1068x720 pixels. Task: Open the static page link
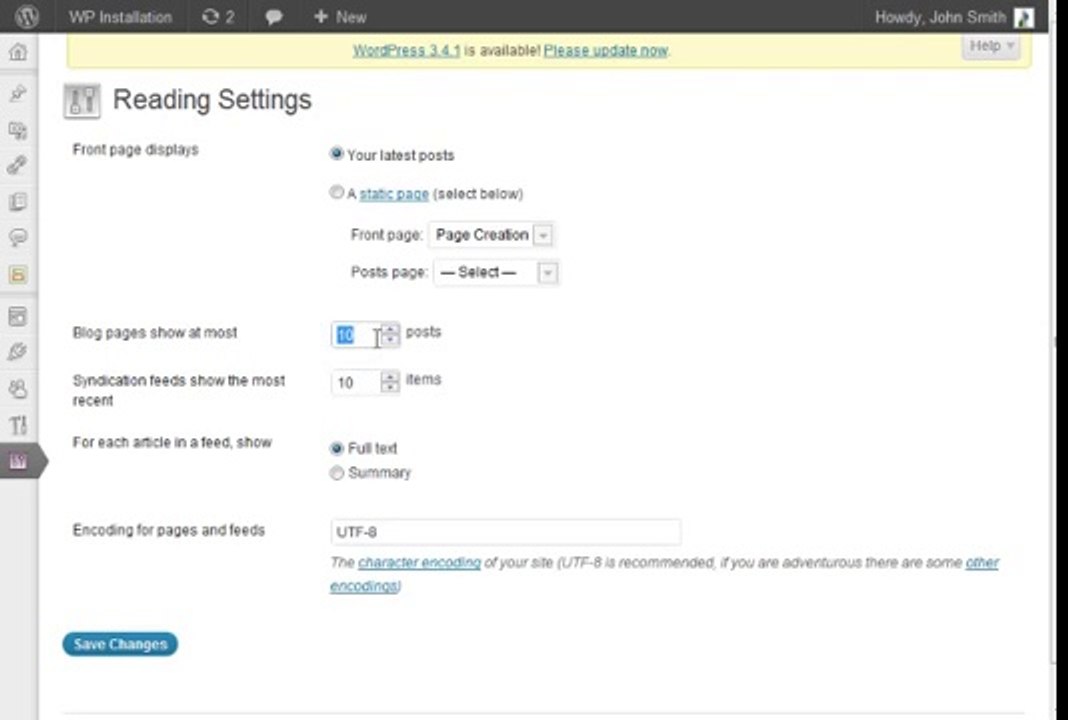click(394, 194)
